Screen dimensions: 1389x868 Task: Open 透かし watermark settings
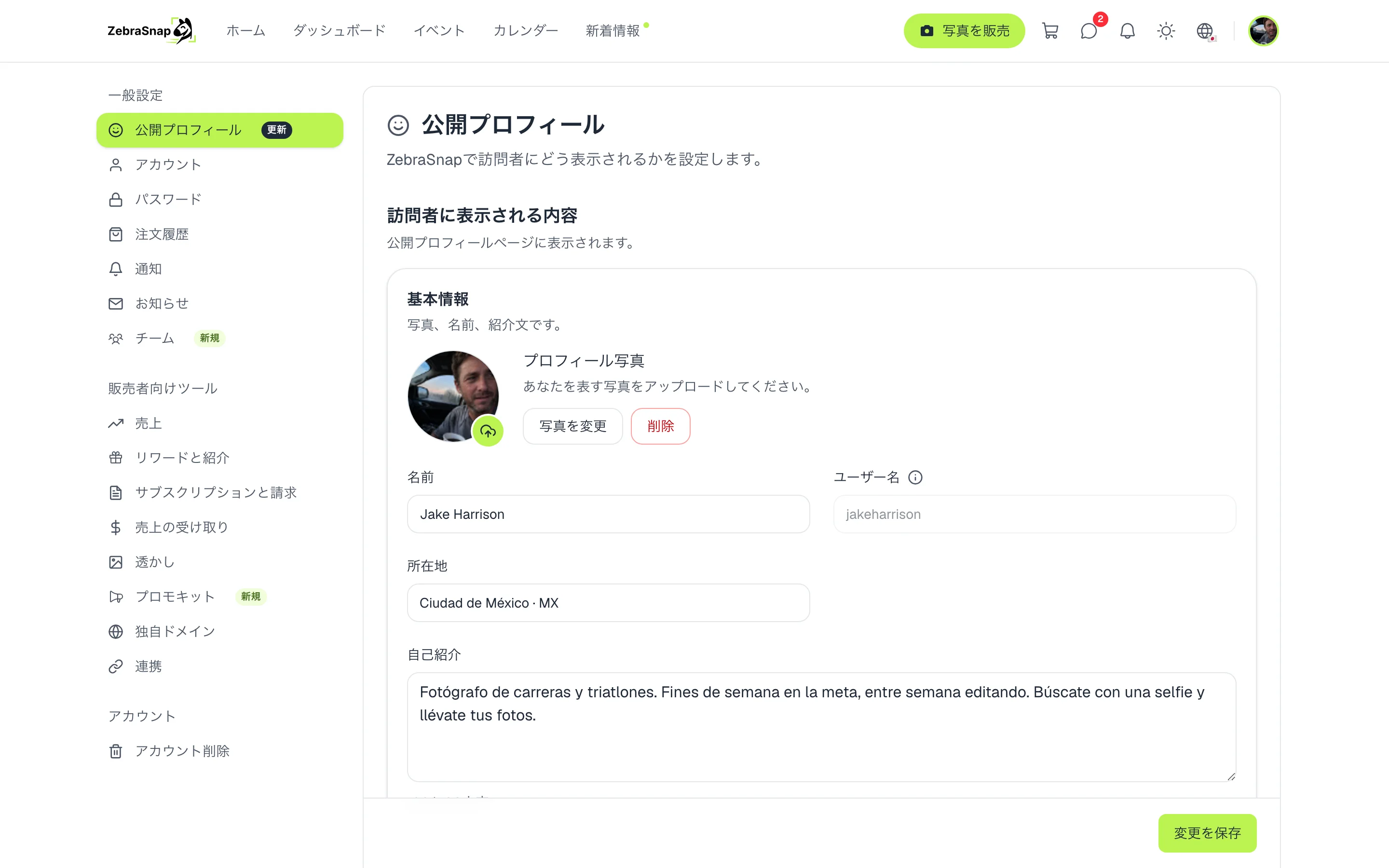pyautogui.click(x=220, y=562)
